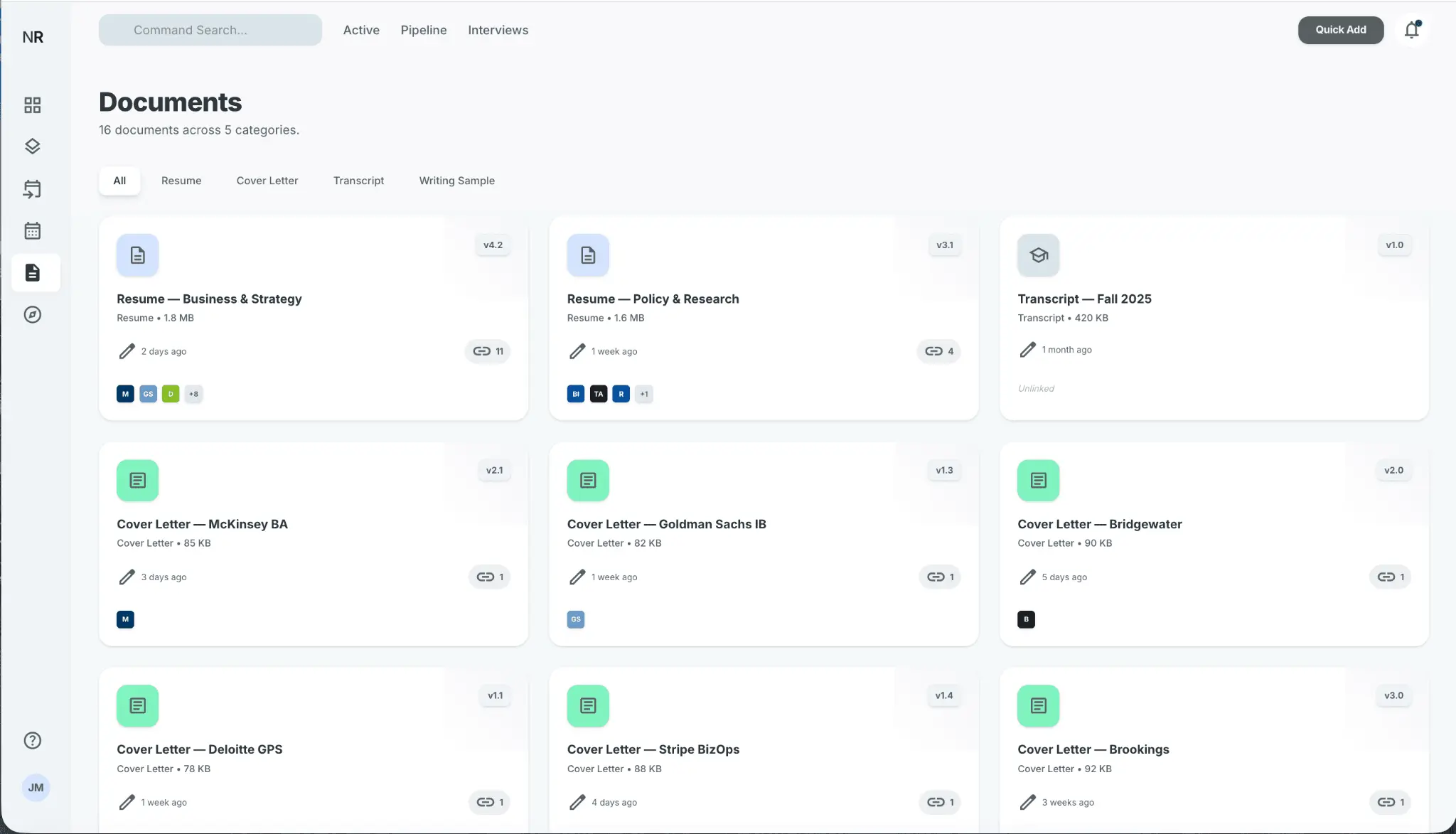Click the Deloitte GPS cover letter icon

137,706
